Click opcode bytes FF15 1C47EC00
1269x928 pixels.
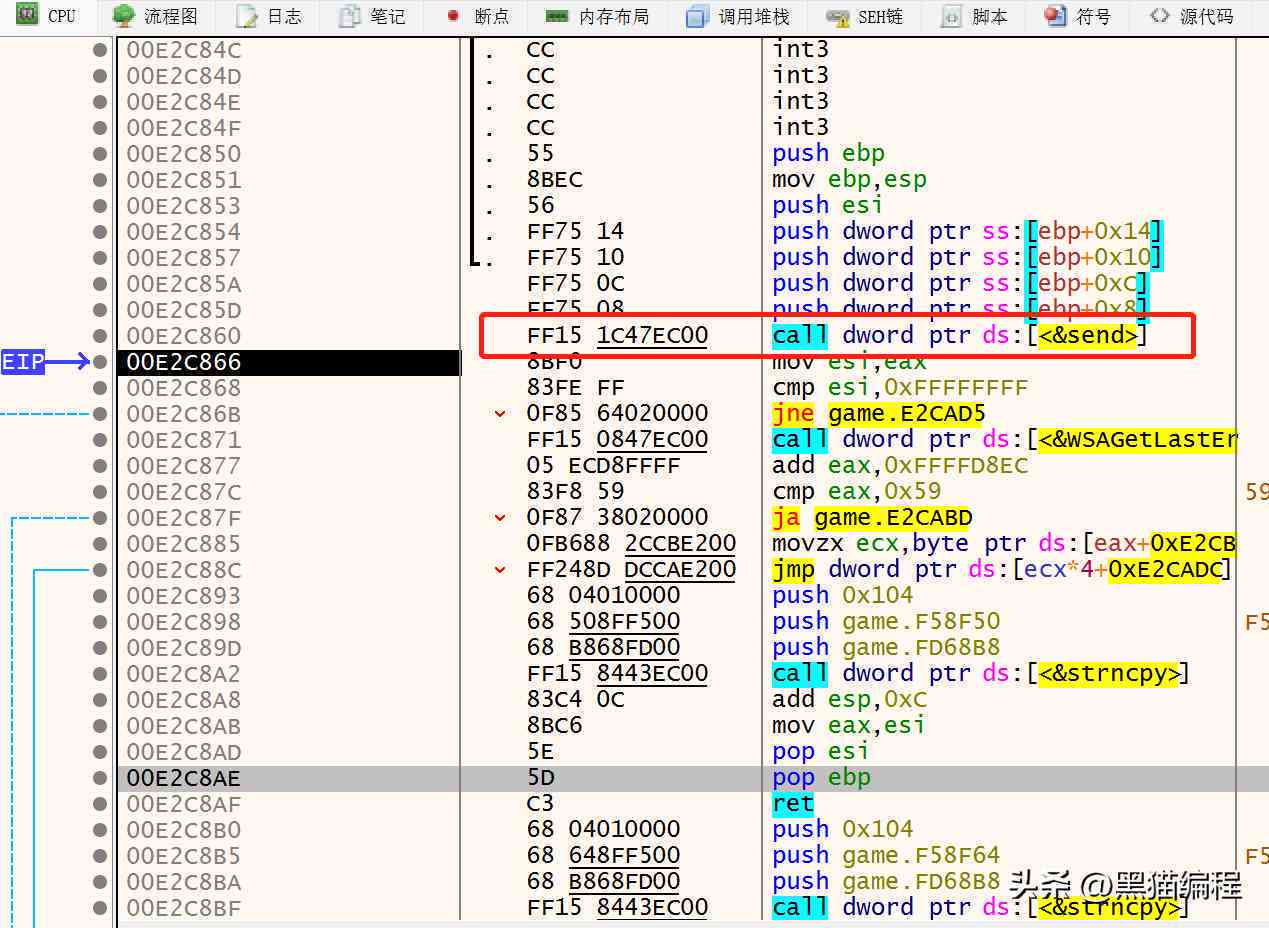[617, 336]
